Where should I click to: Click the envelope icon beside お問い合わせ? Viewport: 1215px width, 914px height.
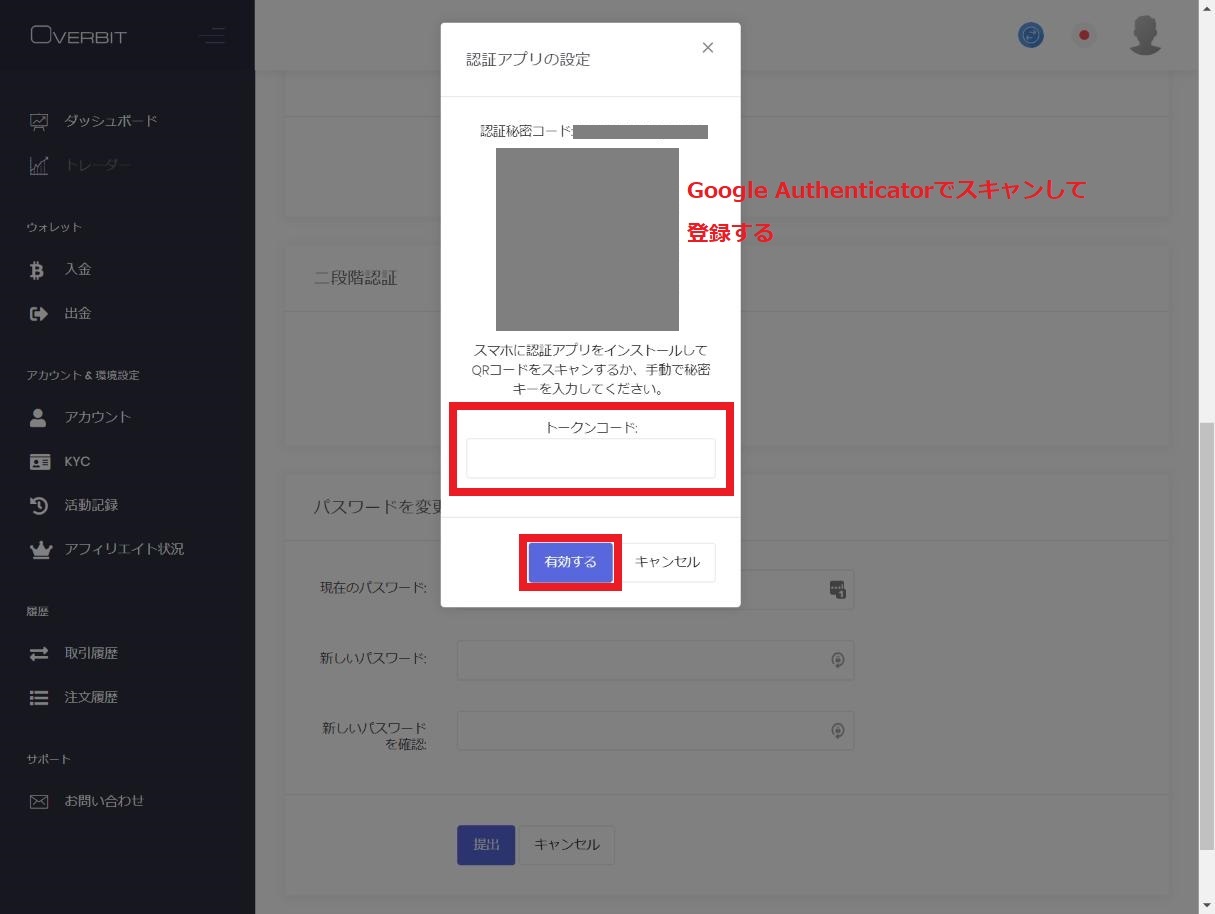click(39, 802)
